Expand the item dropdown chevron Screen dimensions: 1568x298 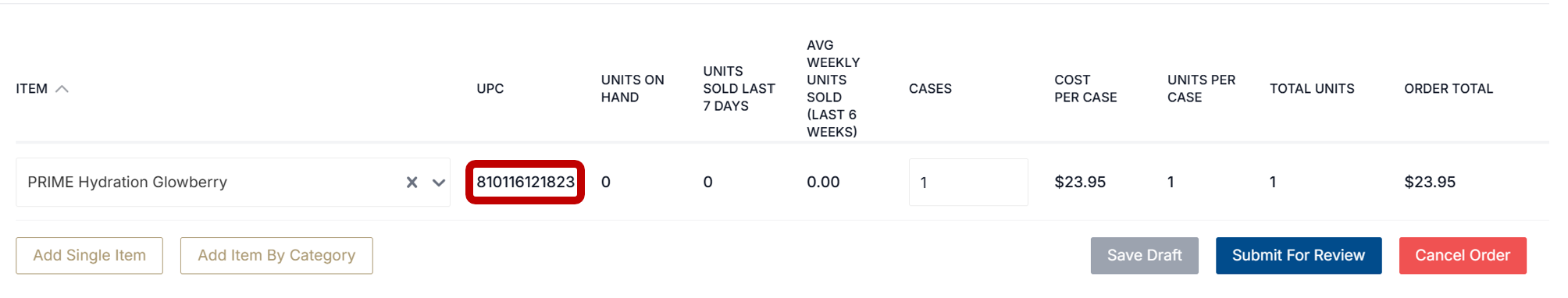coord(439,183)
